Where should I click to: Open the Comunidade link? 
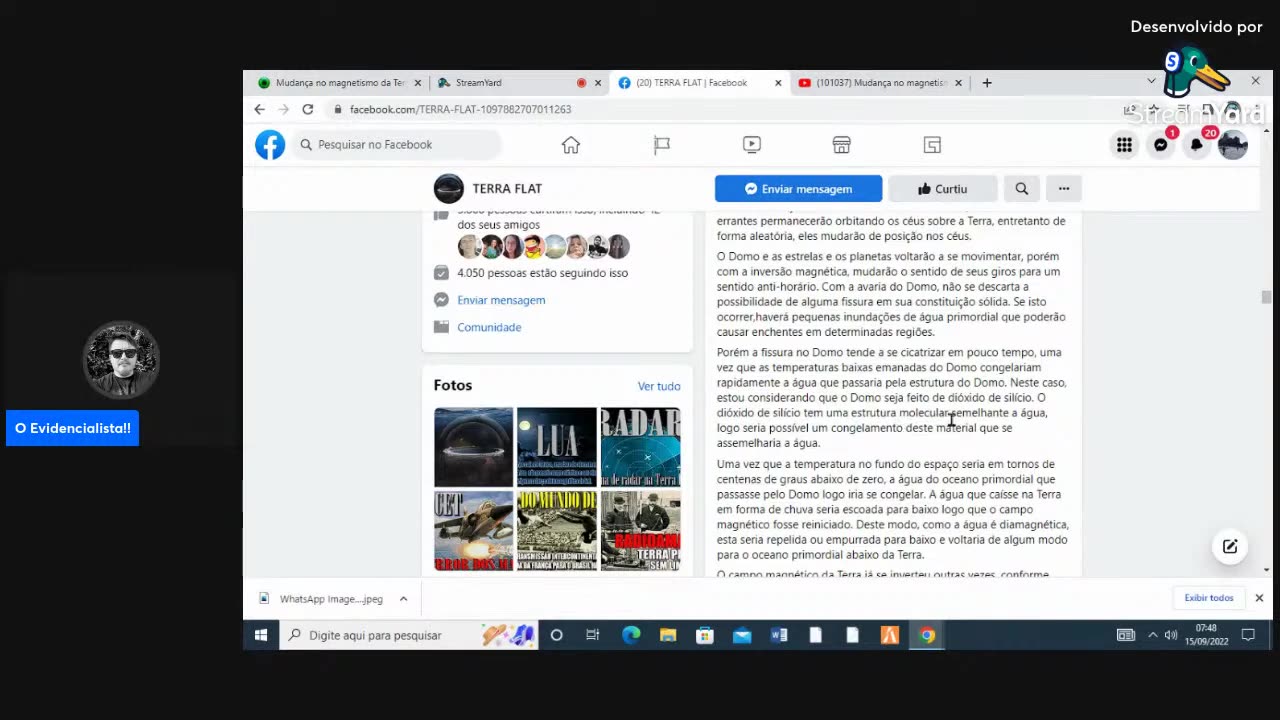pos(489,327)
